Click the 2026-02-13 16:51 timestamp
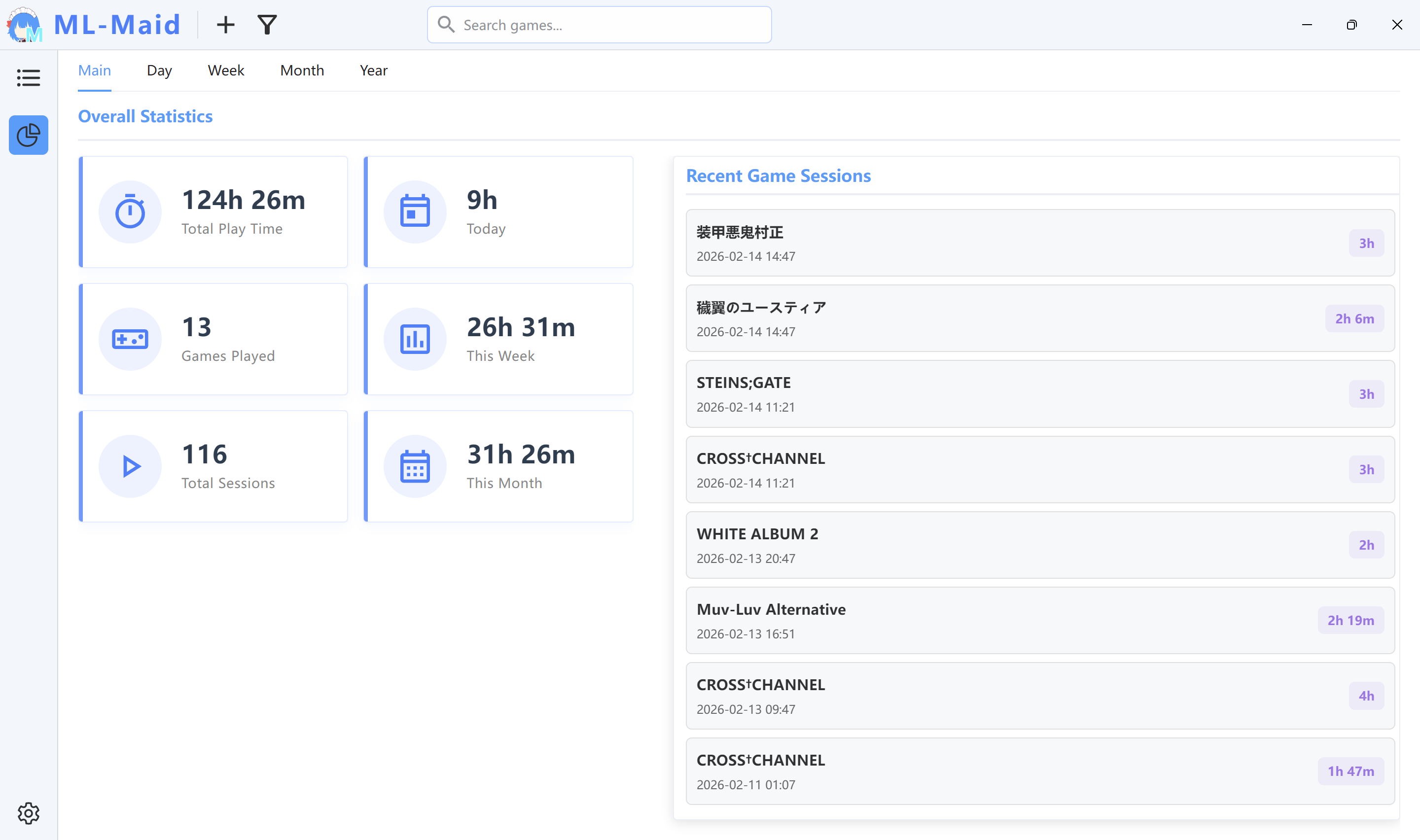This screenshot has height=840, width=1420. click(745, 634)
